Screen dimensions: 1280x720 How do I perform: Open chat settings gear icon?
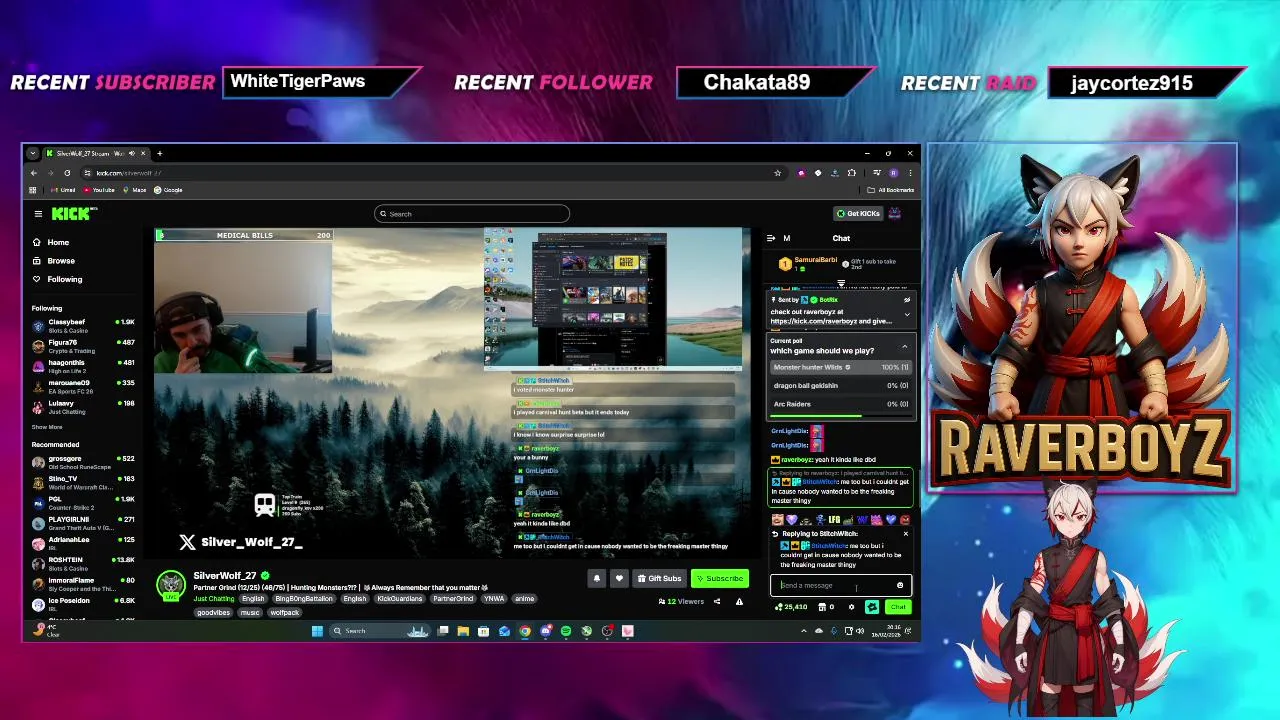[x=851, y=607]
